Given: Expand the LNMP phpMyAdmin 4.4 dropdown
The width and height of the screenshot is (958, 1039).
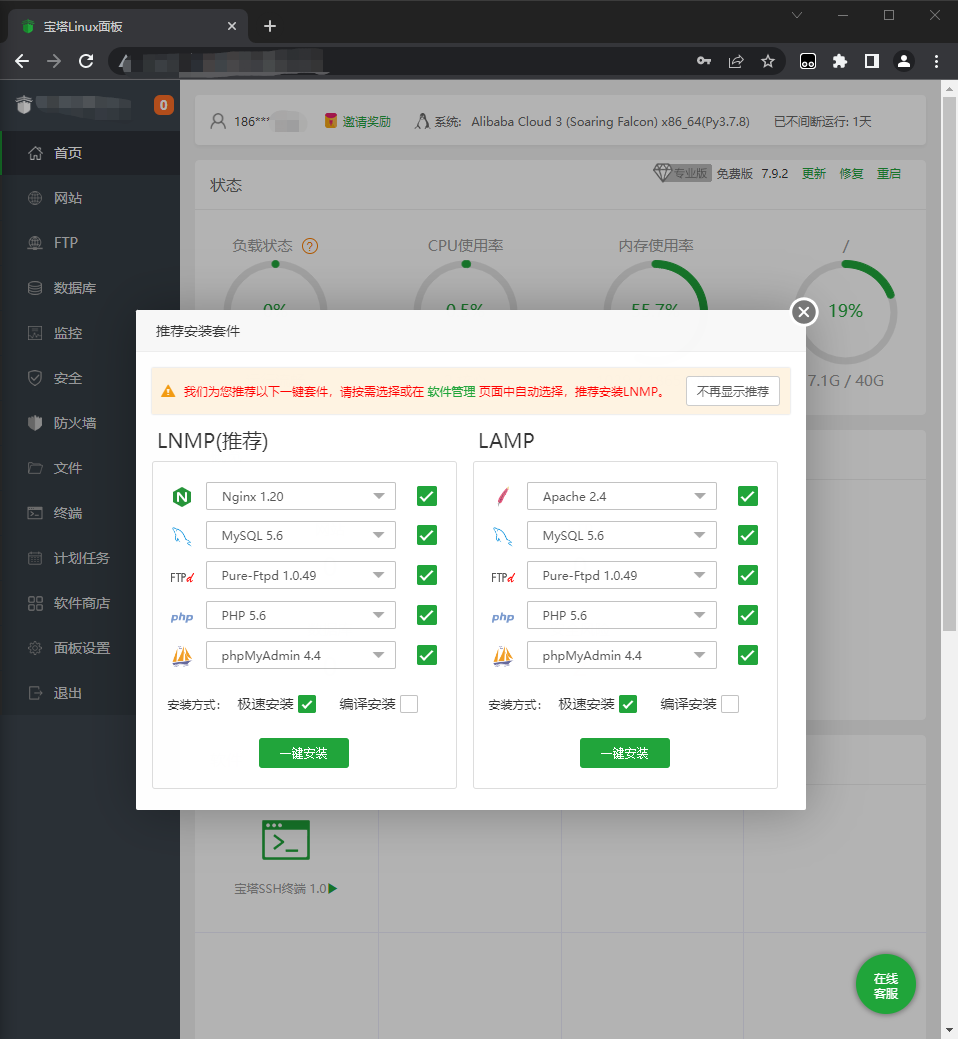Looking at the screenshot, I should point(301,655).
